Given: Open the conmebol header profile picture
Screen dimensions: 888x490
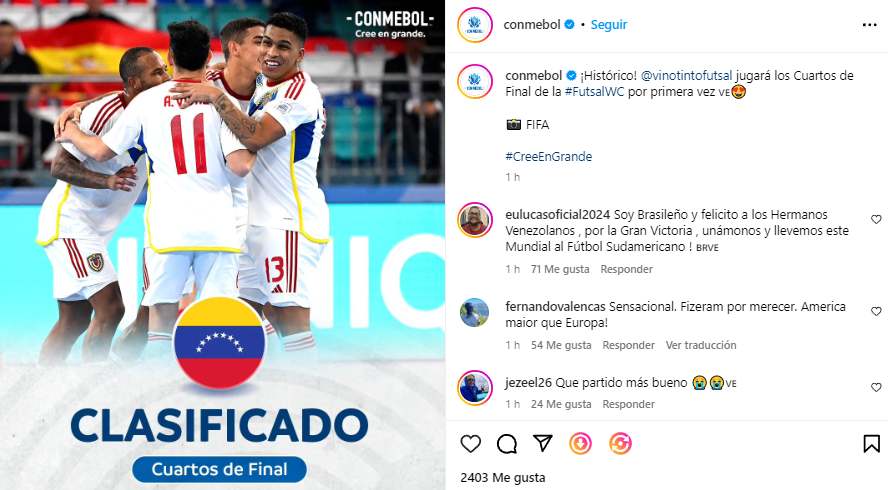Looking at the screenshot, I should pyautogui.click(x=475, y=25).
